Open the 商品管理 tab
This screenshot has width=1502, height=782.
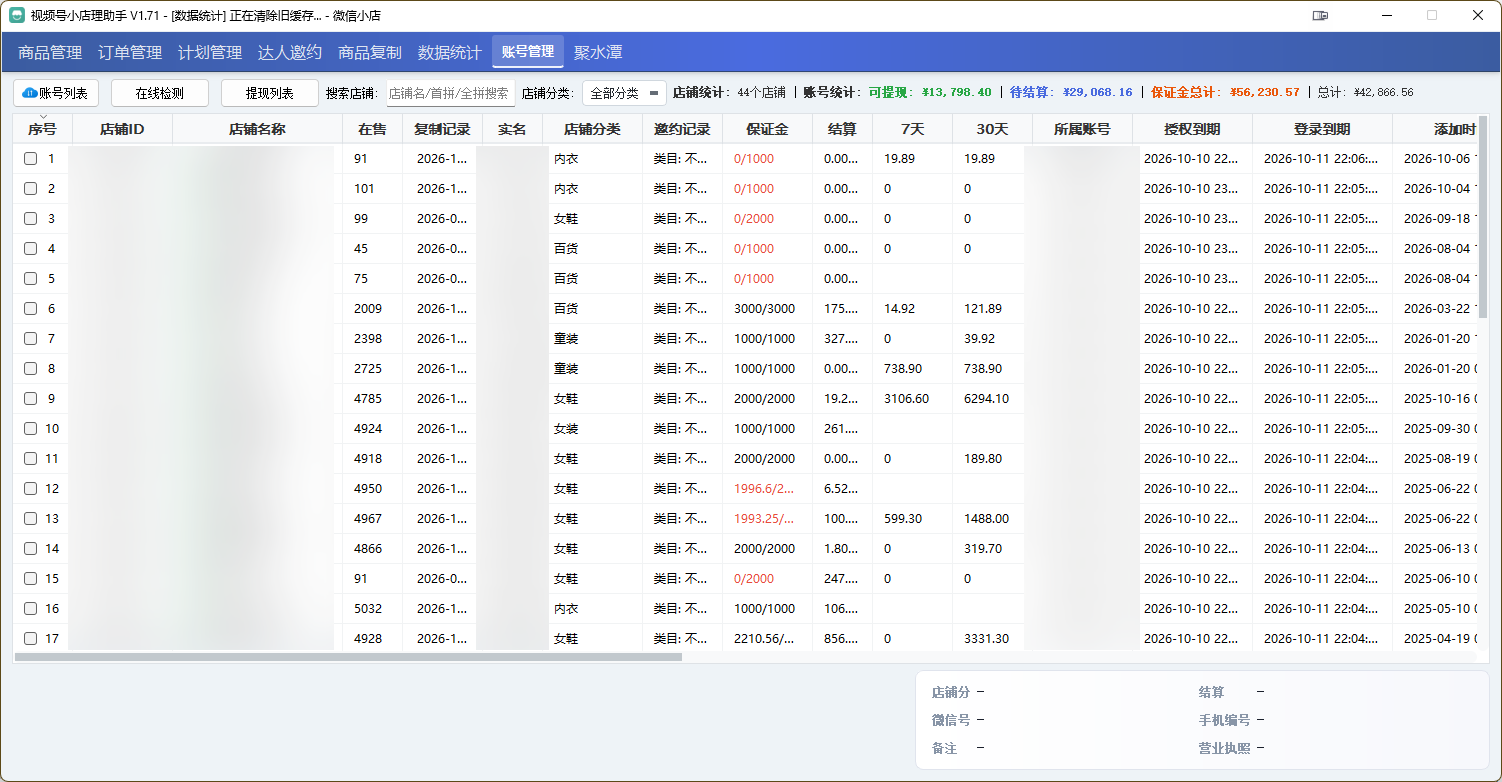pyautogui.click(x=50, y=52)
